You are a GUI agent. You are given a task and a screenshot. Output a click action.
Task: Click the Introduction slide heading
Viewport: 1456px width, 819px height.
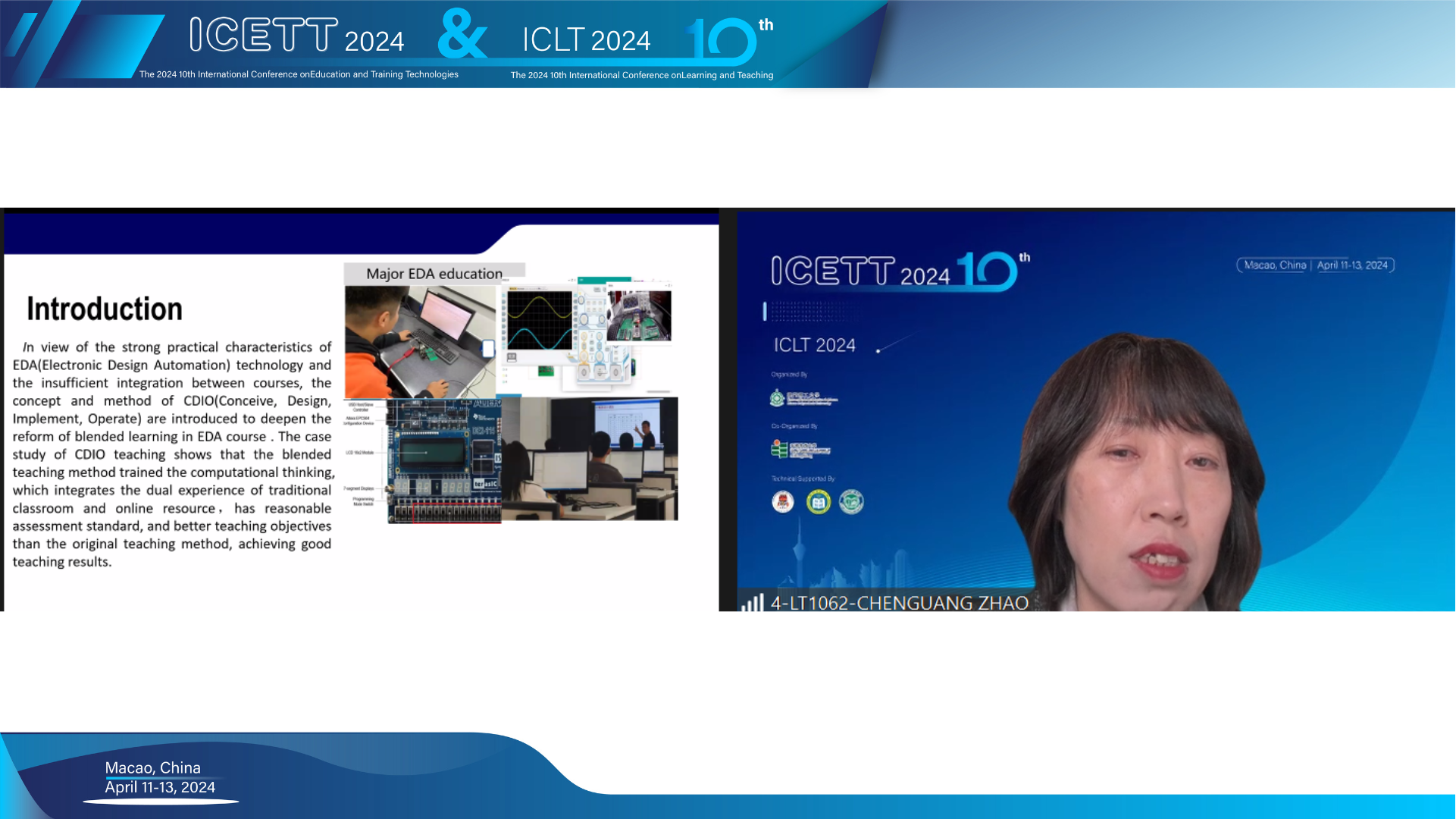(x=105, y=309)
